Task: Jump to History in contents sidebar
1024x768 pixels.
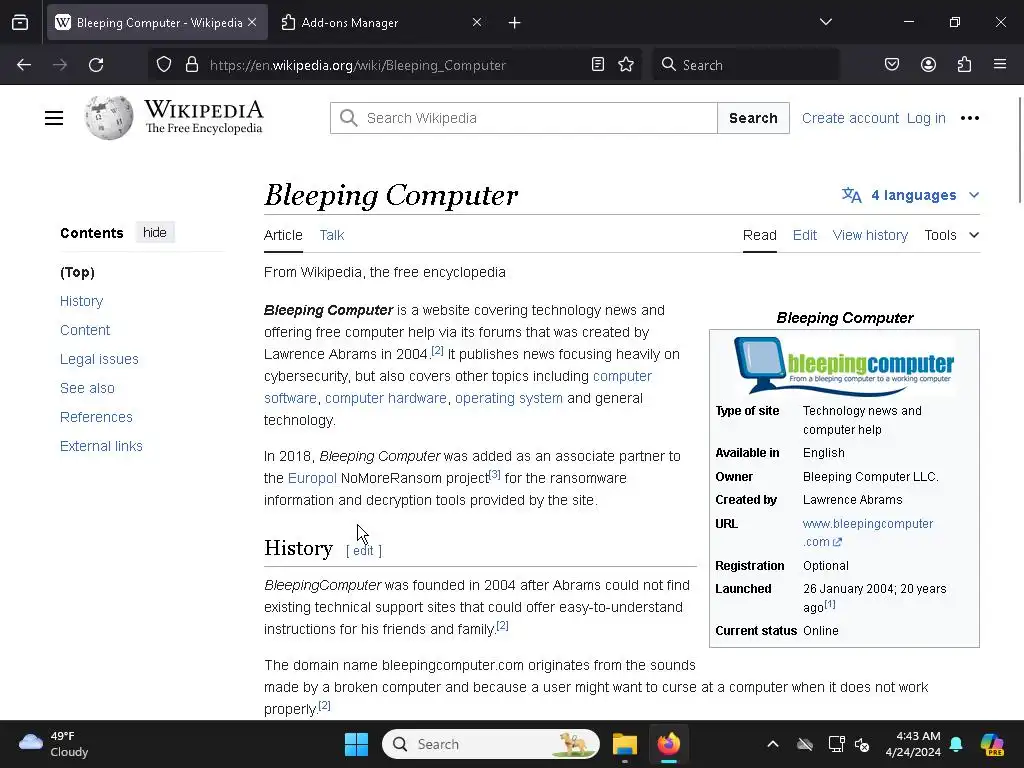Action: (82, 301)
